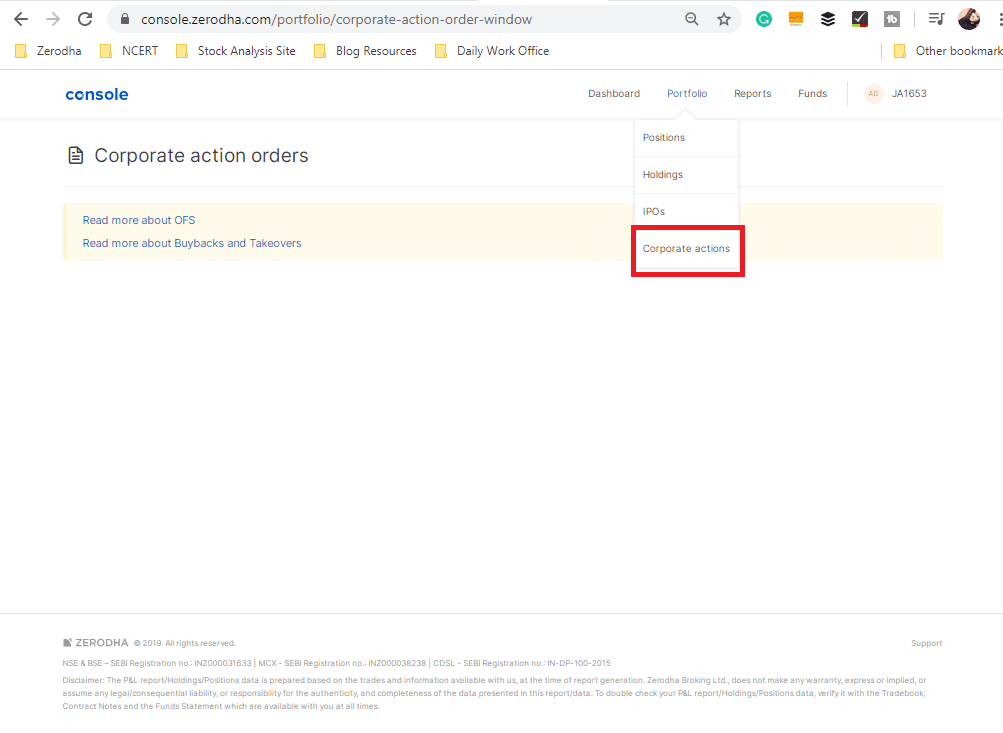Open the stacked layers extension icon
1003x733 pixels.
coord(828,19)
